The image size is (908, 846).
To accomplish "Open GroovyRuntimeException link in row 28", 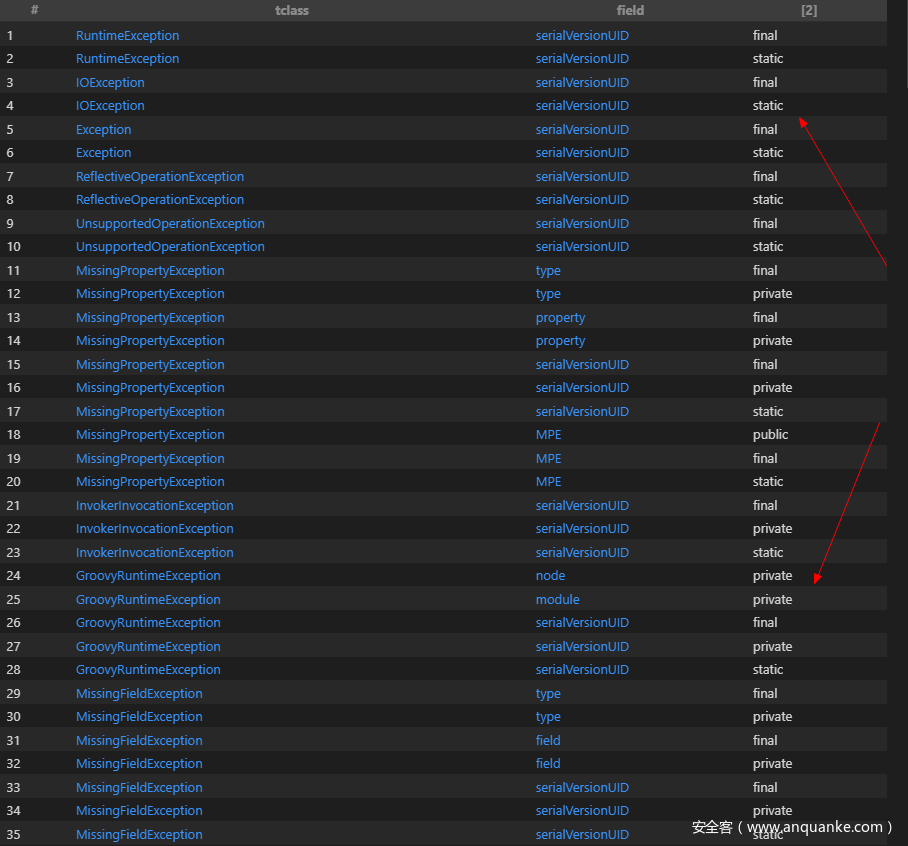I will coord(148,670).
